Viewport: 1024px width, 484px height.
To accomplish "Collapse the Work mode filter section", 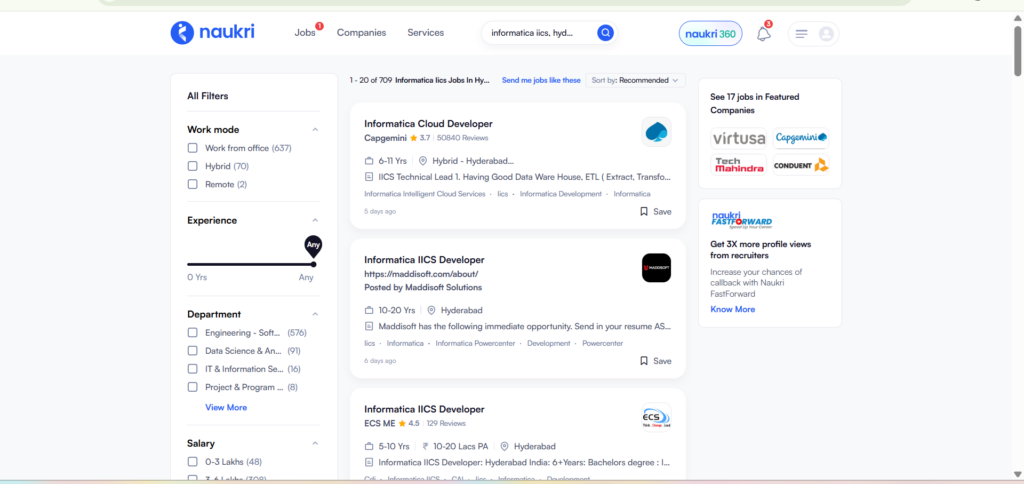I will pyautogui.click(x=315, y=129).
